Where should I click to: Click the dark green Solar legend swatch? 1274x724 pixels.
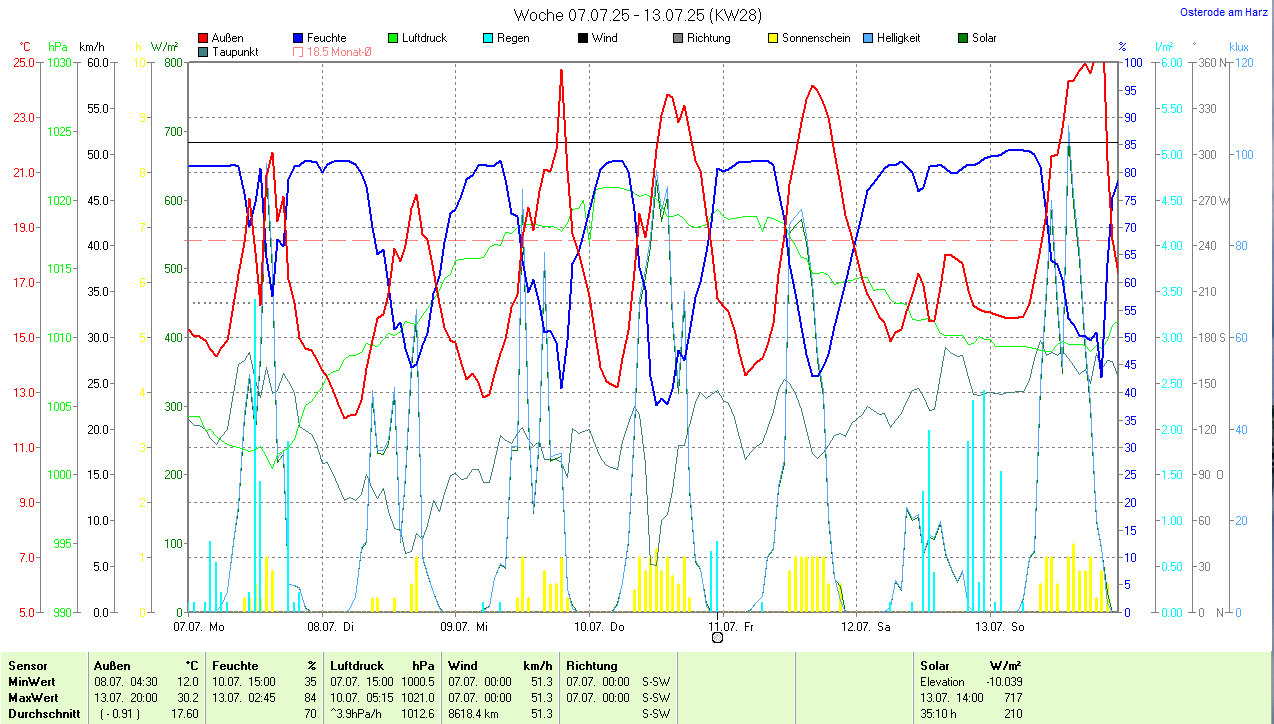[x=963, y=38]
